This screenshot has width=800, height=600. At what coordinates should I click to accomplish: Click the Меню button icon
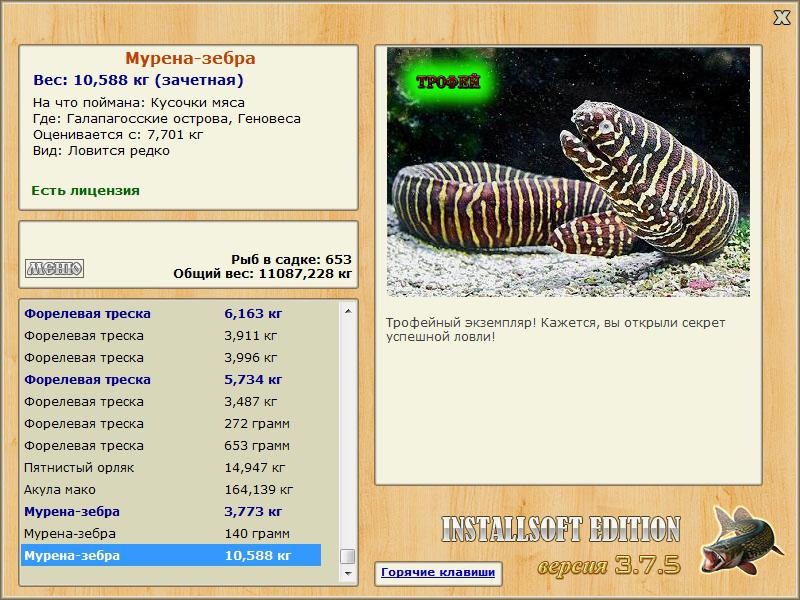[x=54, y=268]
